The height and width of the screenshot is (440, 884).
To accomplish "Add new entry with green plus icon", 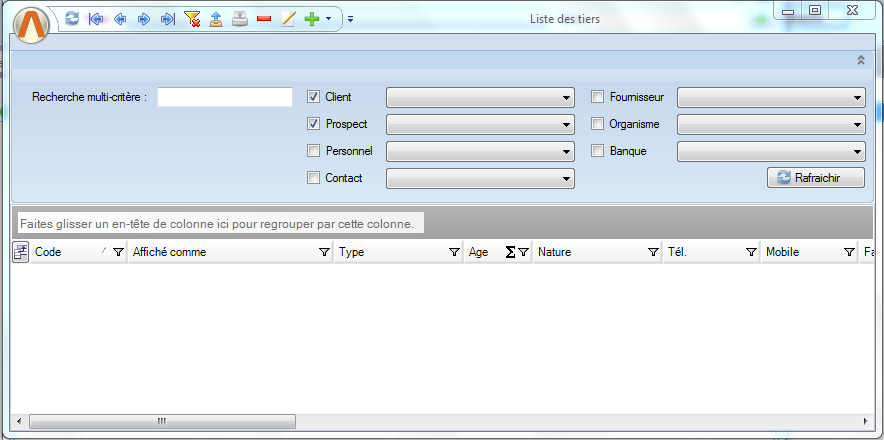I will pos(311,19).
